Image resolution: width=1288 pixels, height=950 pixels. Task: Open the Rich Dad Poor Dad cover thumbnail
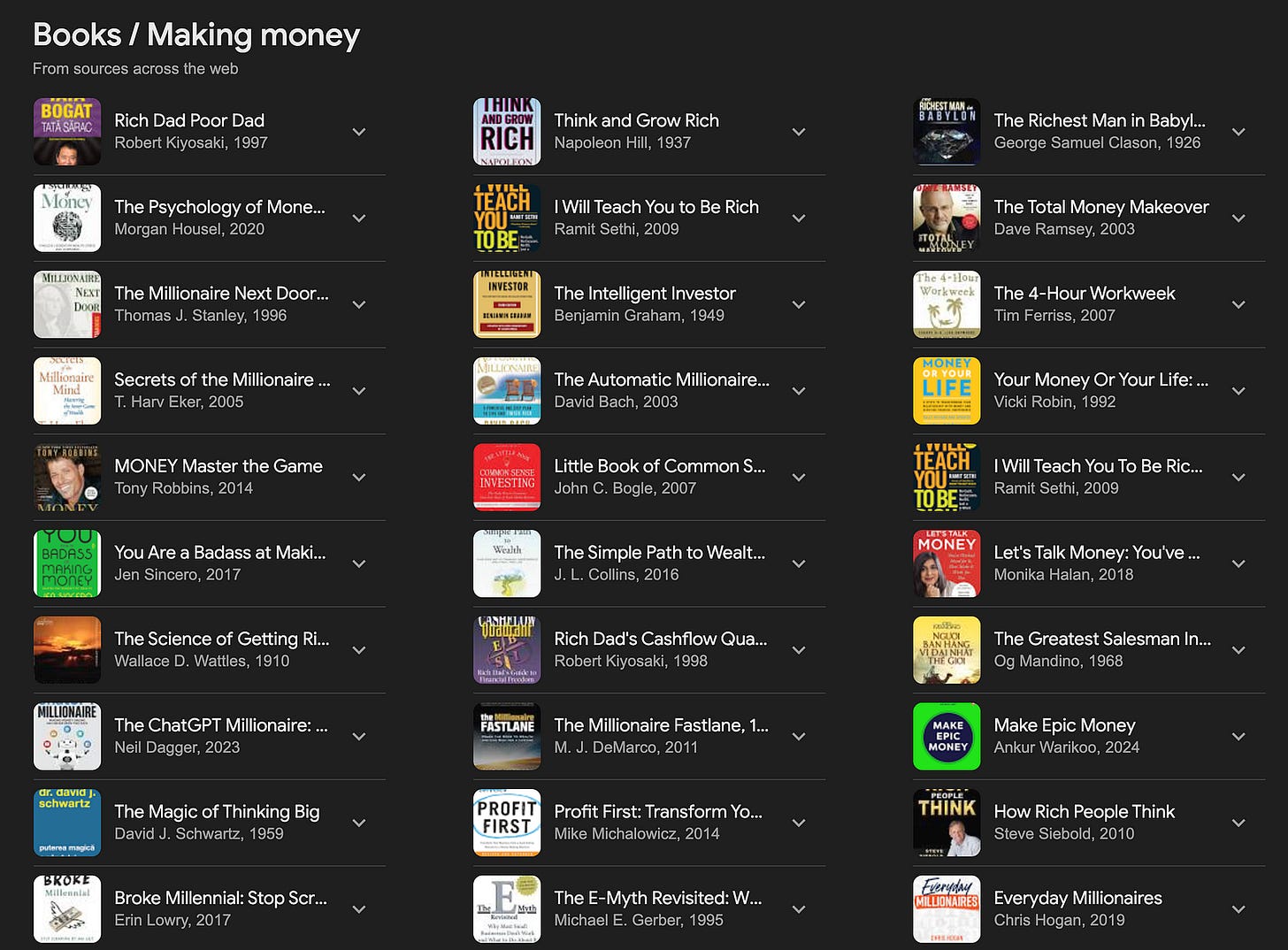pyautogui.click(x=67, y=132)
